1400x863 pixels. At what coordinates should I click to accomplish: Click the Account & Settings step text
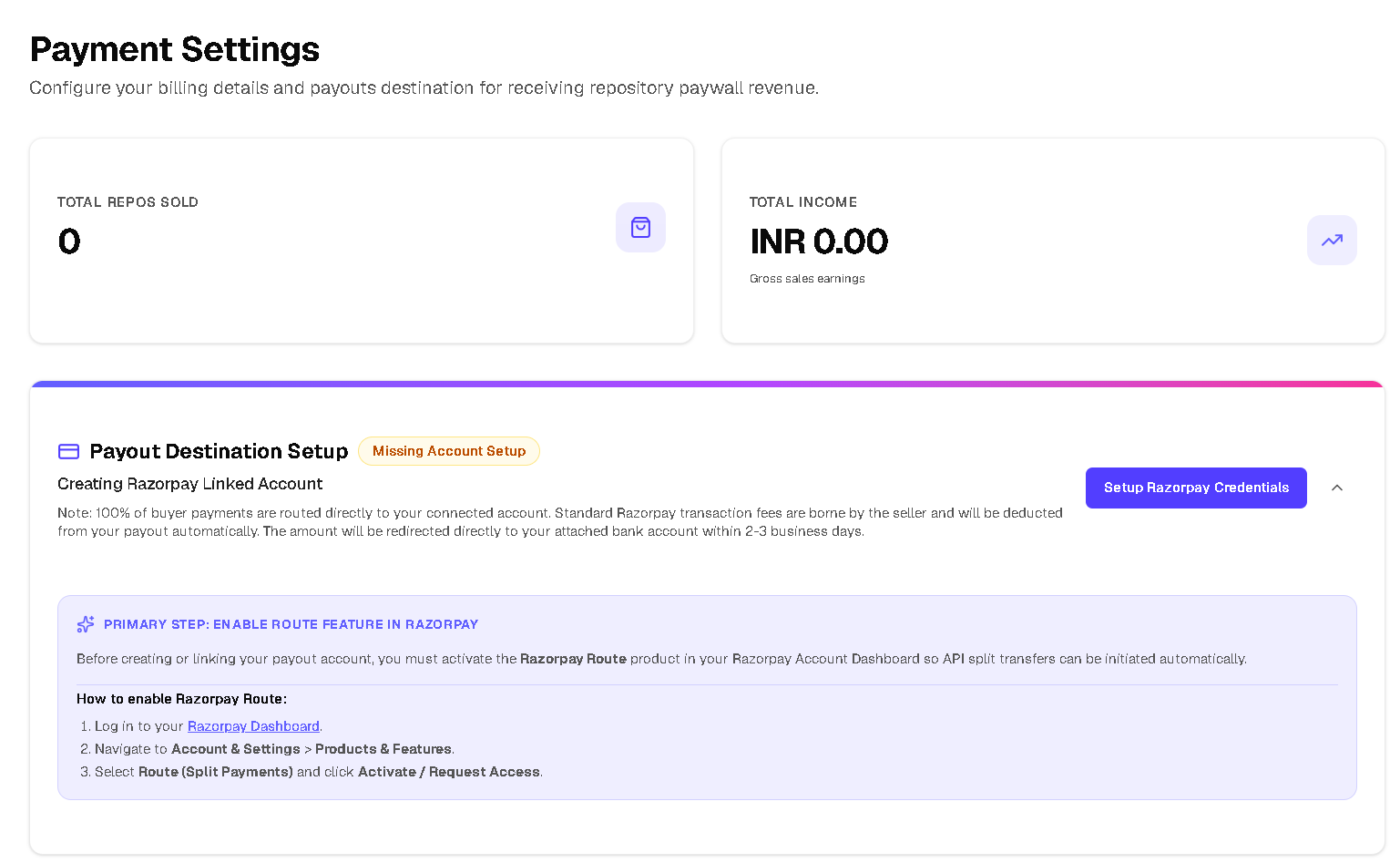(236, 749)
